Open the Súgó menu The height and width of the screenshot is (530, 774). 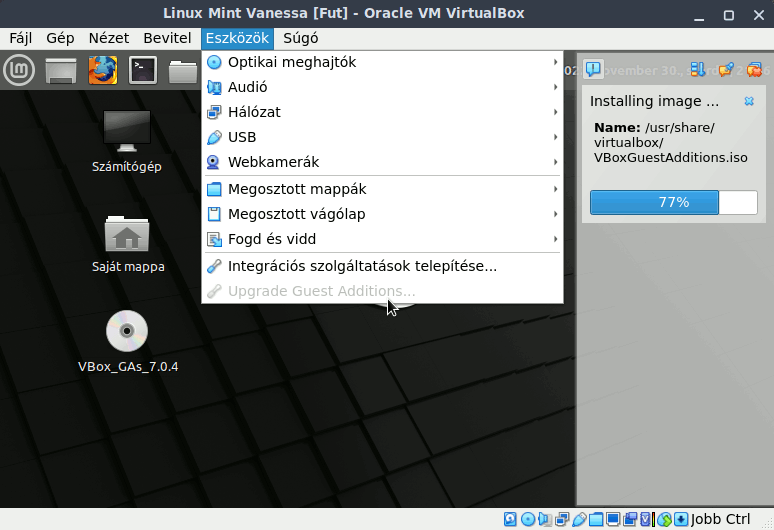click(301, 38)
